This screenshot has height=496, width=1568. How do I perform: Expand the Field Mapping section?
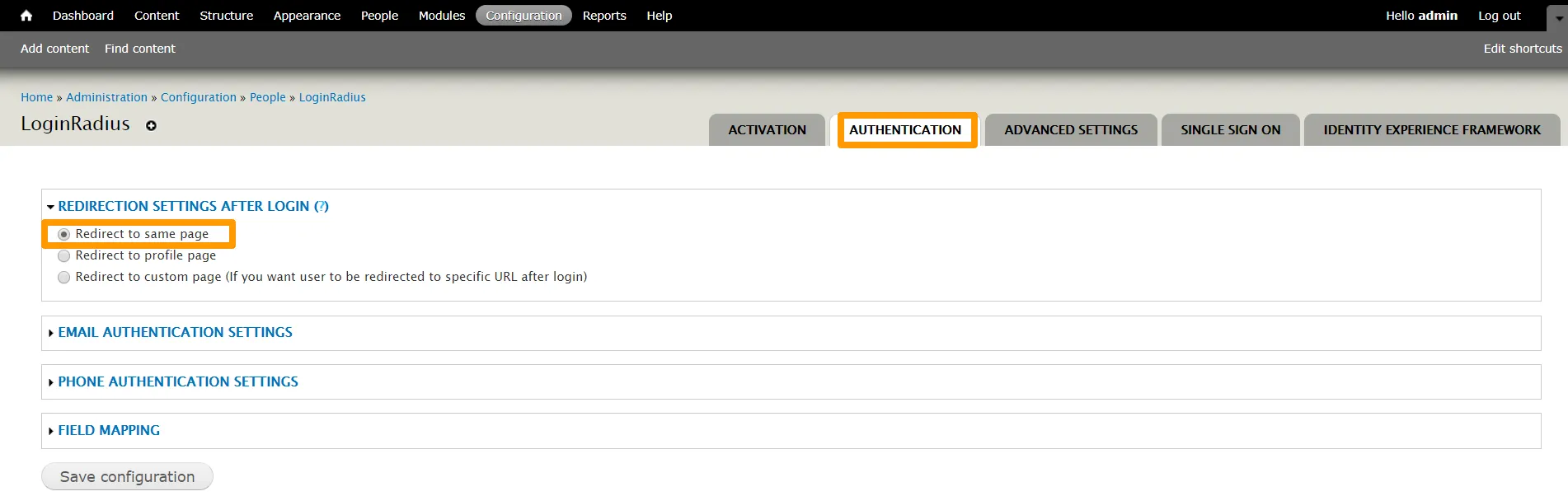pos(109,430)
